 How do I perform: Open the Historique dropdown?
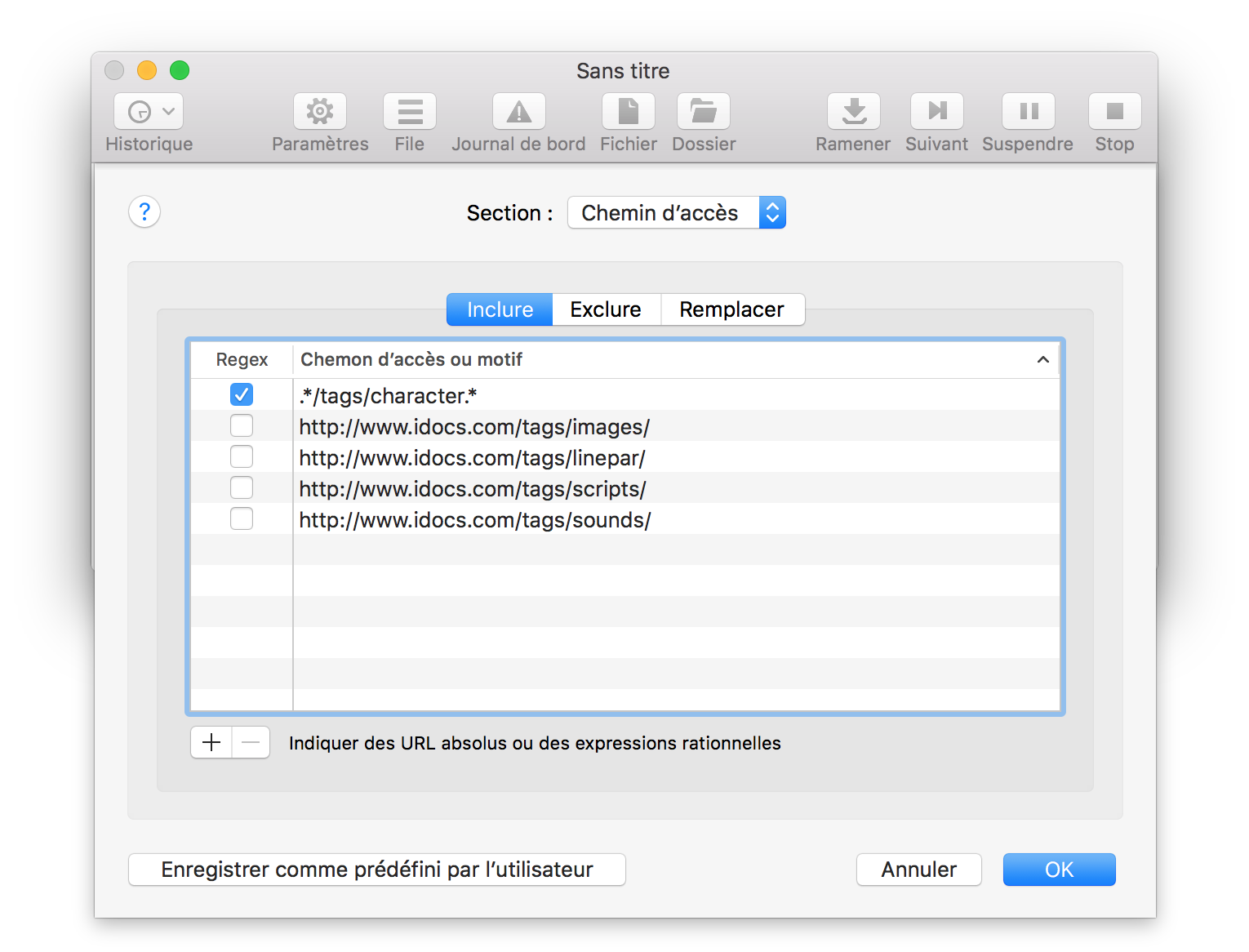[x=149, y=112]
